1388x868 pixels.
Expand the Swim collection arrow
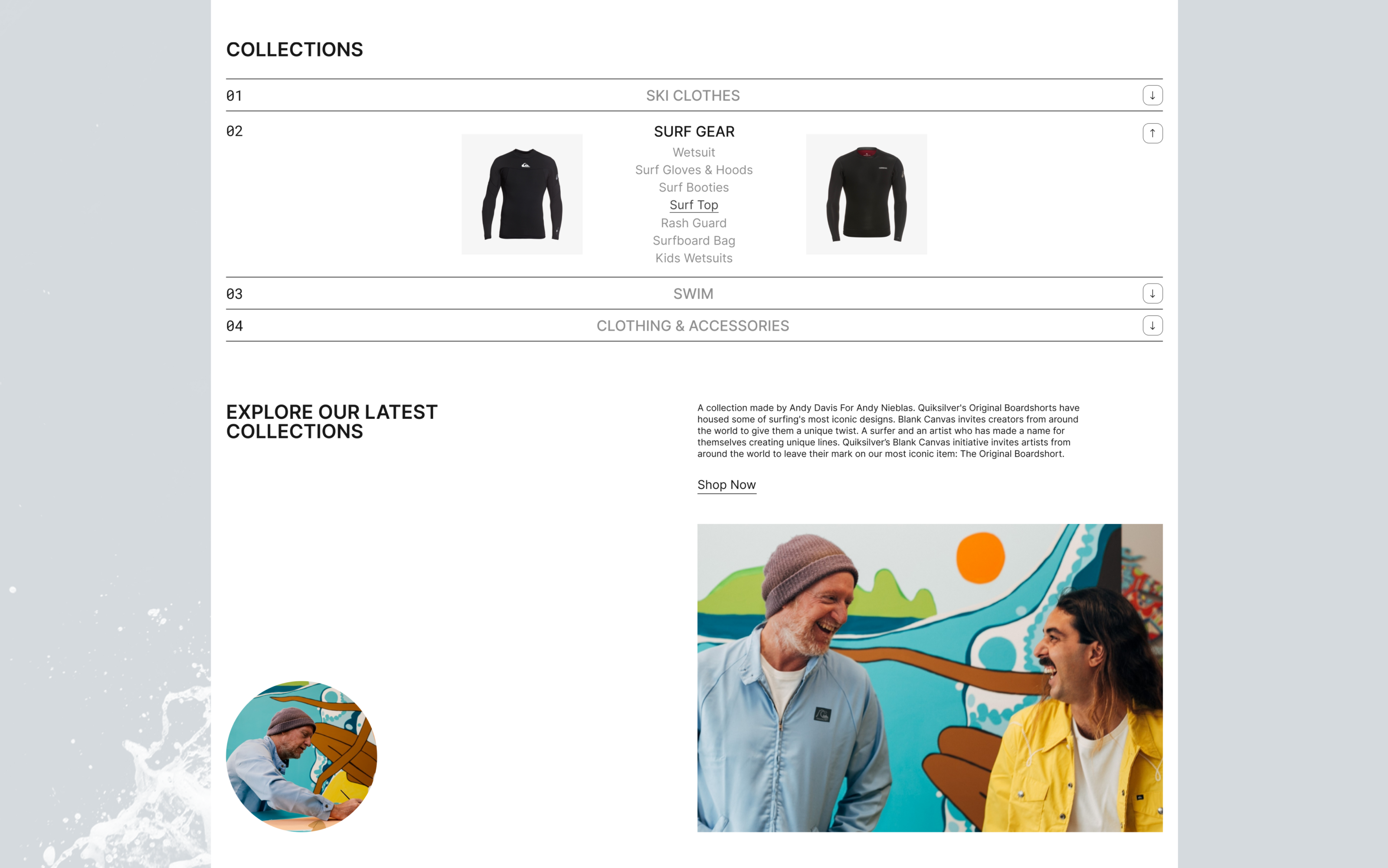click(1152, 294)
